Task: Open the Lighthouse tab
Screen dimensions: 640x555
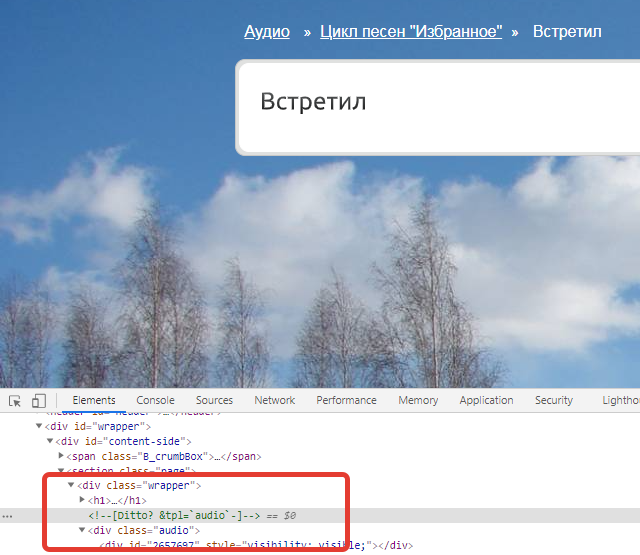Action: (x=621, y=400)
